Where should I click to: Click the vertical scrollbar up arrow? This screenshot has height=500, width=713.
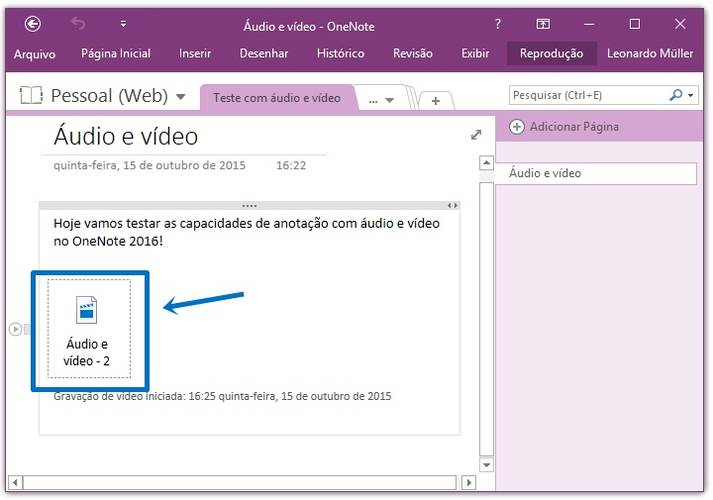click(487, 162)
